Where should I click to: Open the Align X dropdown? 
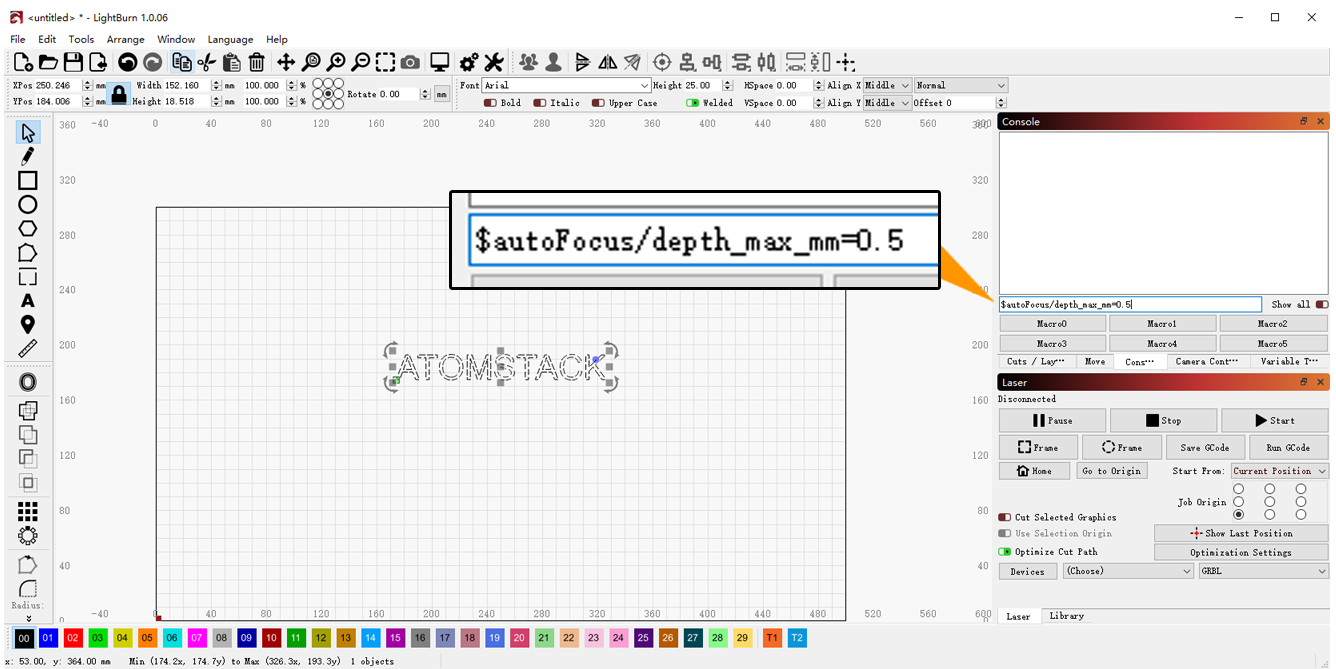pos(887,86)
